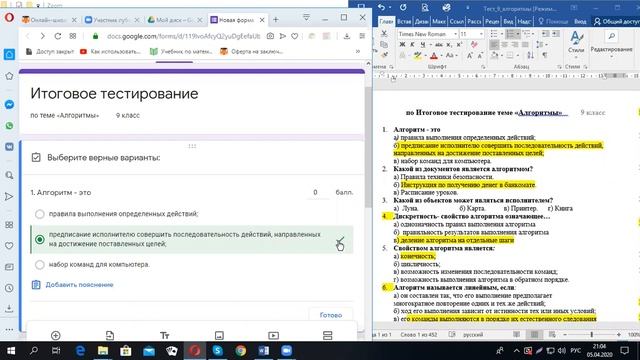Click 'Общий доступ' in Word
The height and width of the screenshot is (360, 640).
[x=616, y=21]
